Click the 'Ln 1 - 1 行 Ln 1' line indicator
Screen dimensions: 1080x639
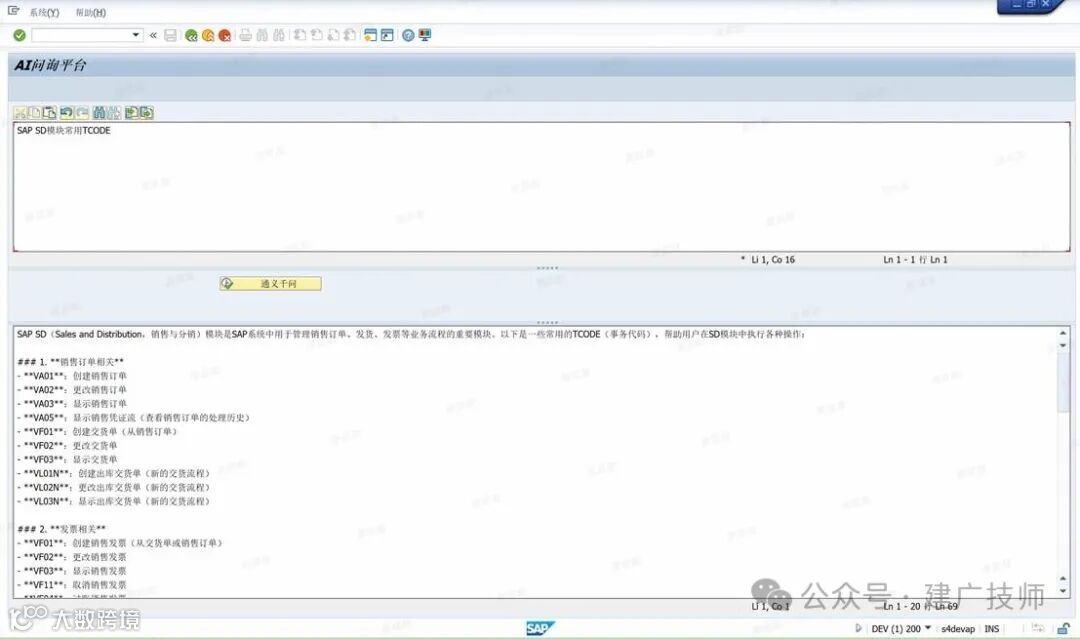(915, 260)
